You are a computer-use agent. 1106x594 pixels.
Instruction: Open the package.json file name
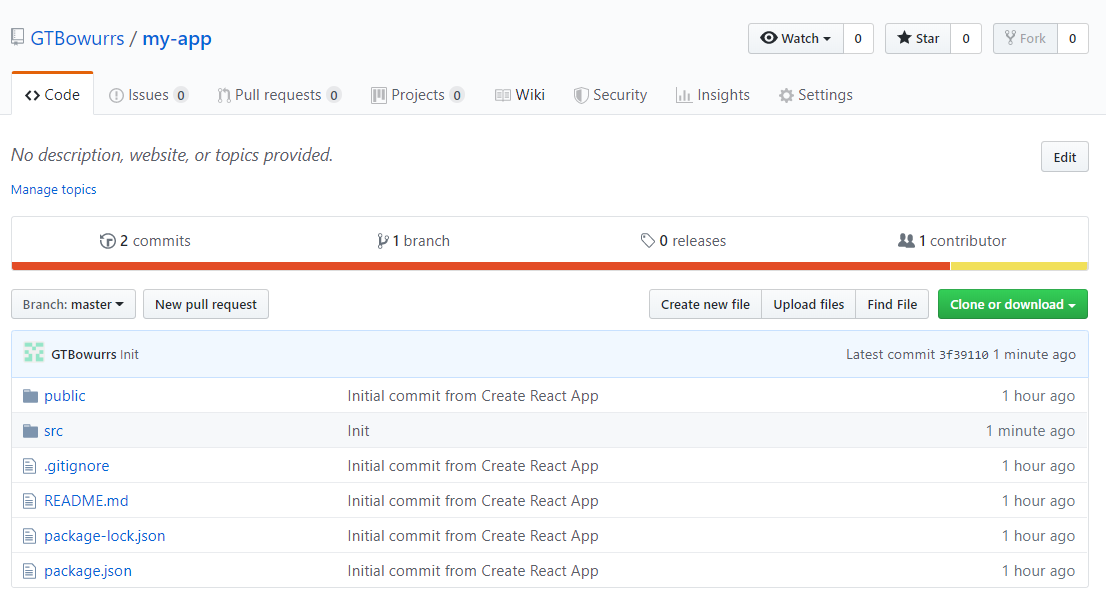(x=88, y=571)
